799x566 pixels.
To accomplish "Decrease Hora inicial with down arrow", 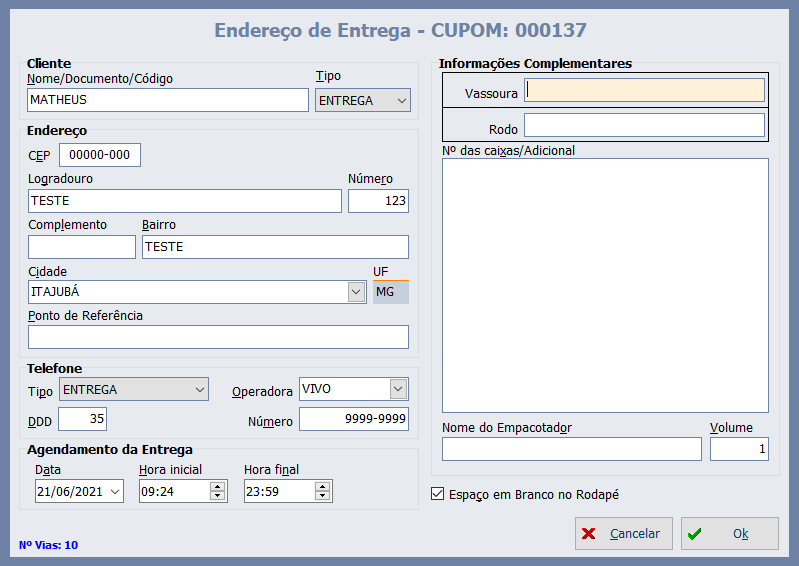I will [x=217, y=496].
